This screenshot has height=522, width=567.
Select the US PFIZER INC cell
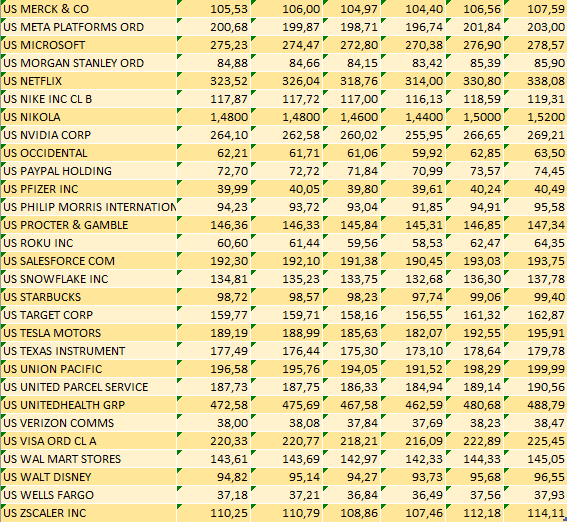pyautogui.click(x=89, y=189)
